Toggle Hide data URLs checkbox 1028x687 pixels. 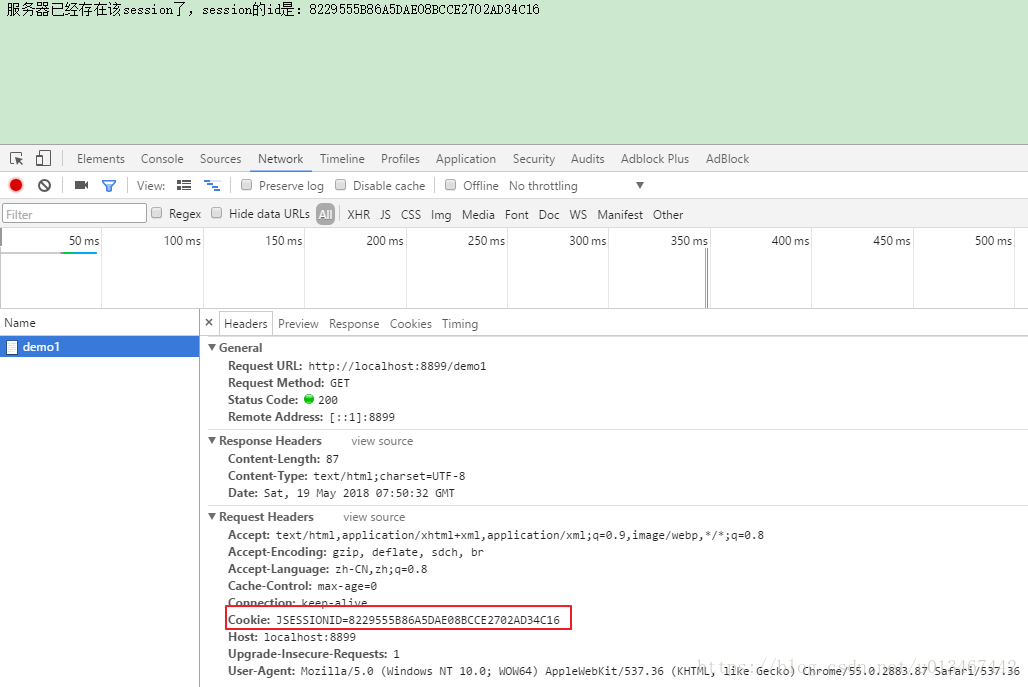click(216, 212)
